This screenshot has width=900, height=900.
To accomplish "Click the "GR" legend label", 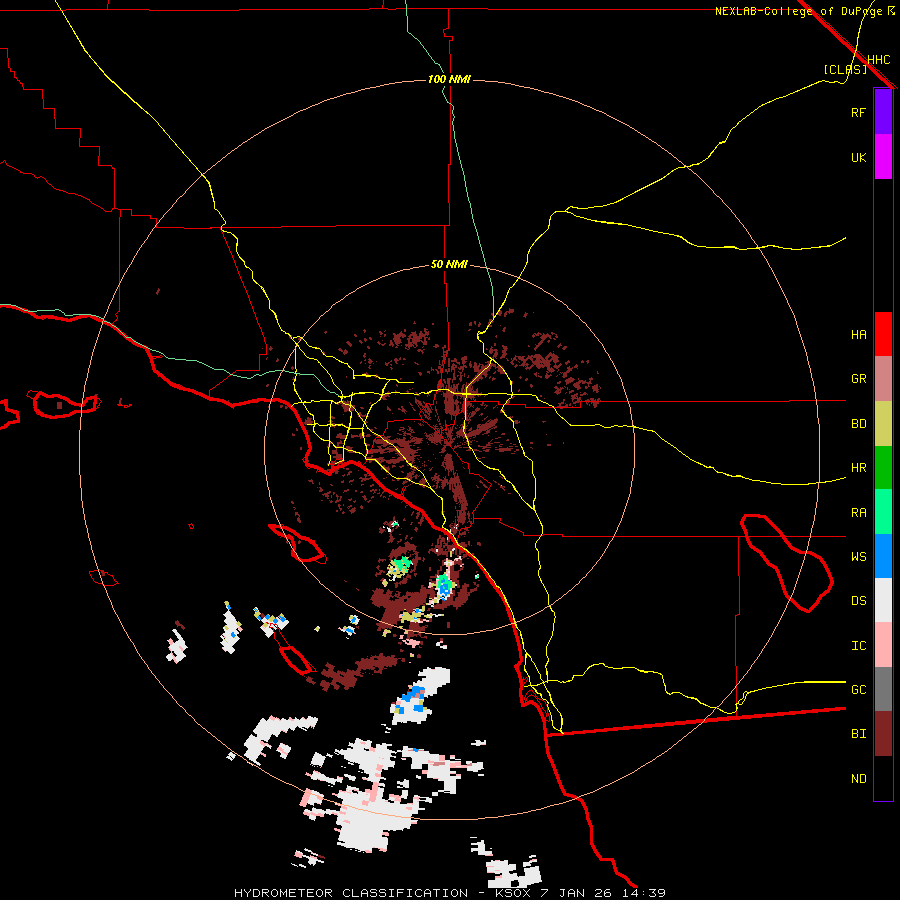I will click(x=858, y=379).
